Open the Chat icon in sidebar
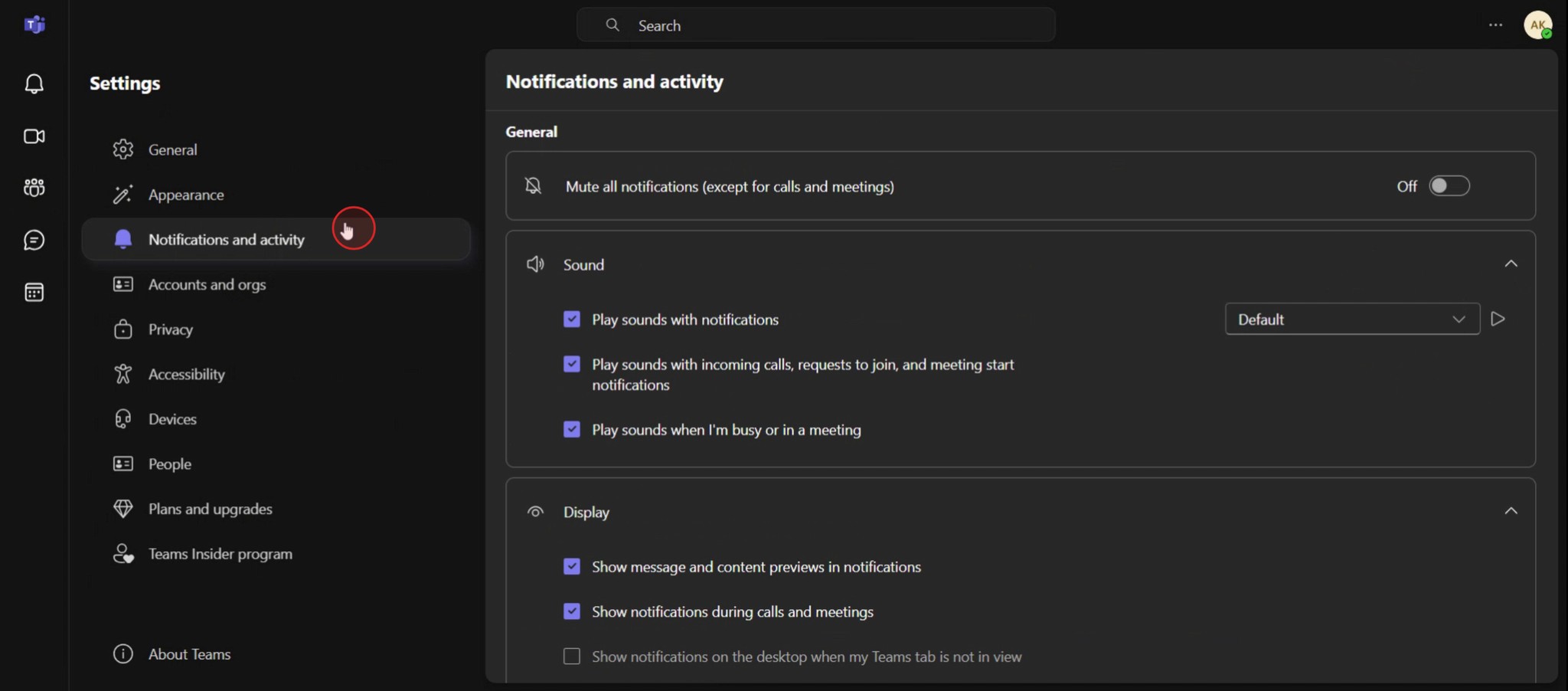Viewport: 1568px width, 691px height. pos(34,240)
